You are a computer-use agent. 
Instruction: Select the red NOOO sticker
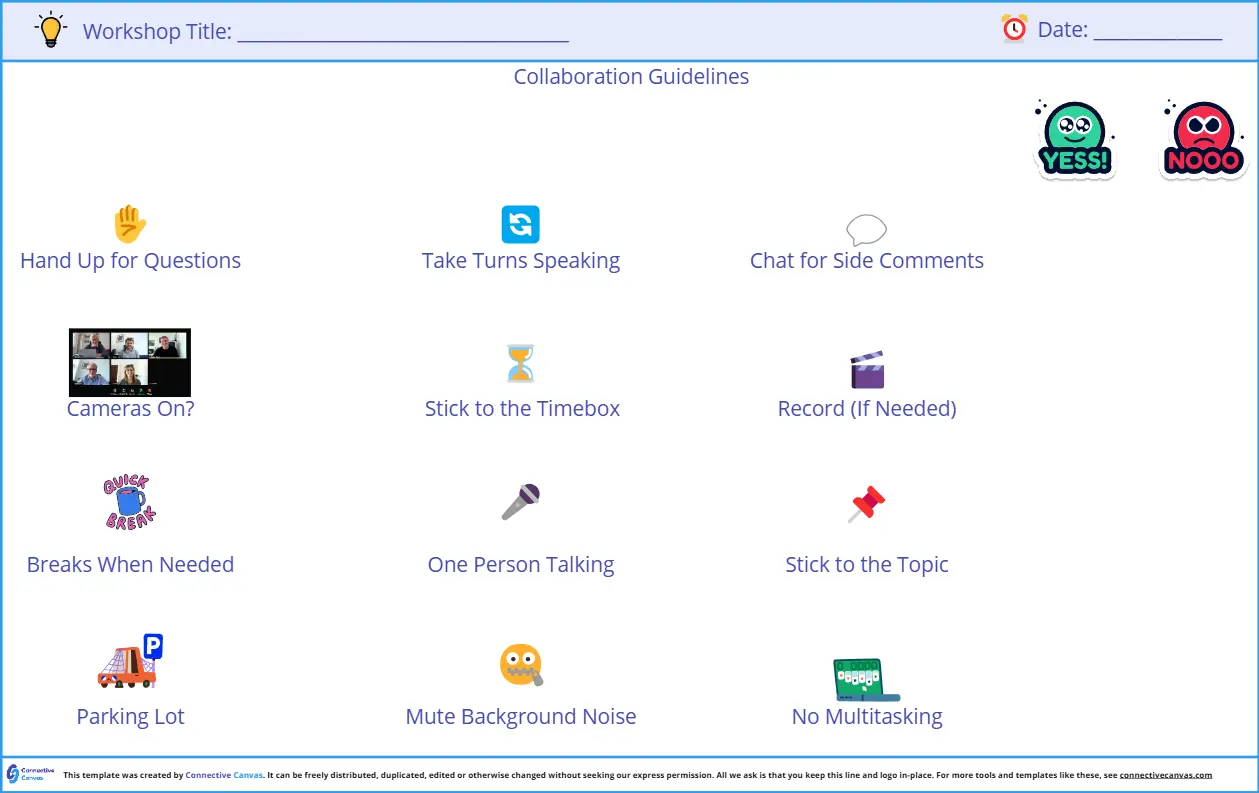[1203, 140]
